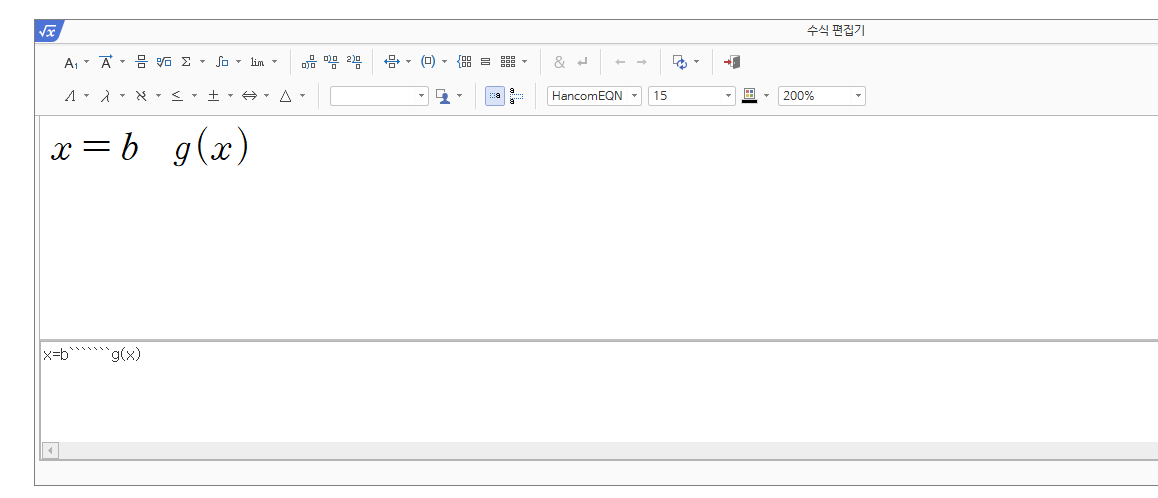Expand the parentheses template dropdown arrow
This screenshot has height=498, width=1158.
point(445,62)
